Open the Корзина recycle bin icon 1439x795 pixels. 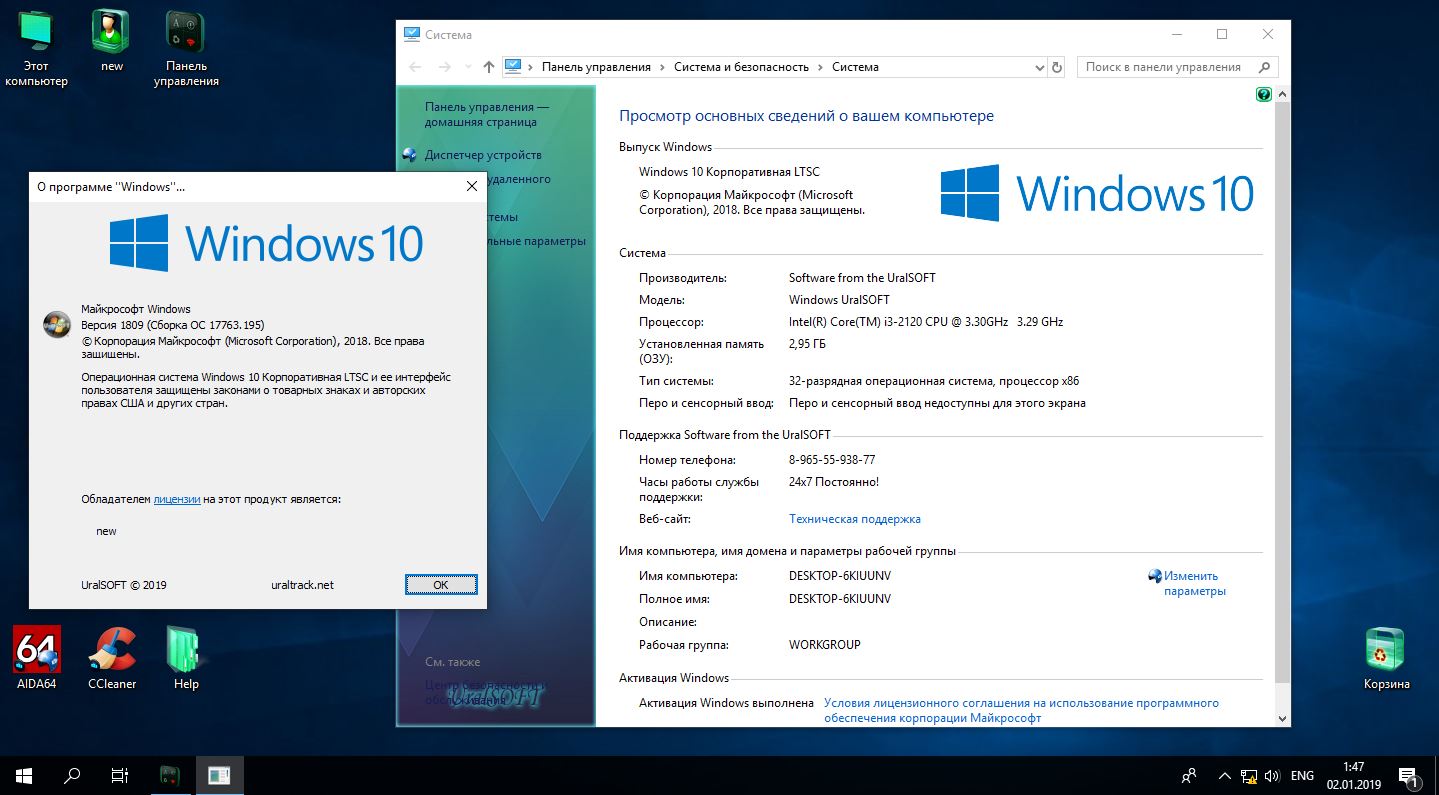click(x=1386, y=658)
